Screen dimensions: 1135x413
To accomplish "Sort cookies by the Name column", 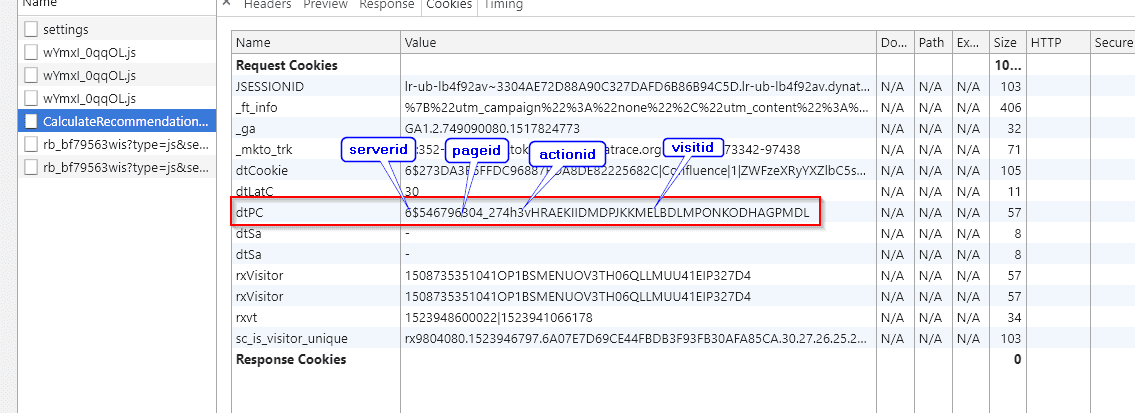I will point(316,43).
